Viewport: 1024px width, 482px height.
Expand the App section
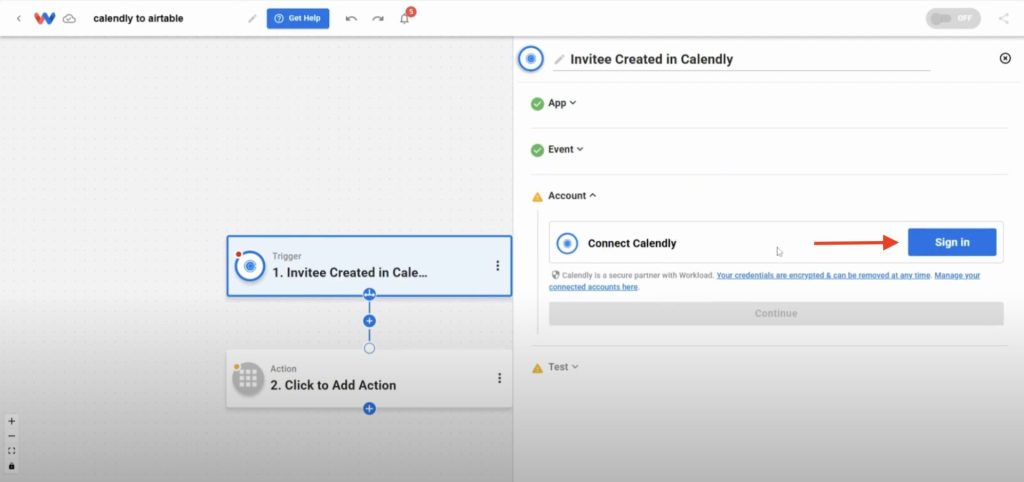tap(562, 103)
